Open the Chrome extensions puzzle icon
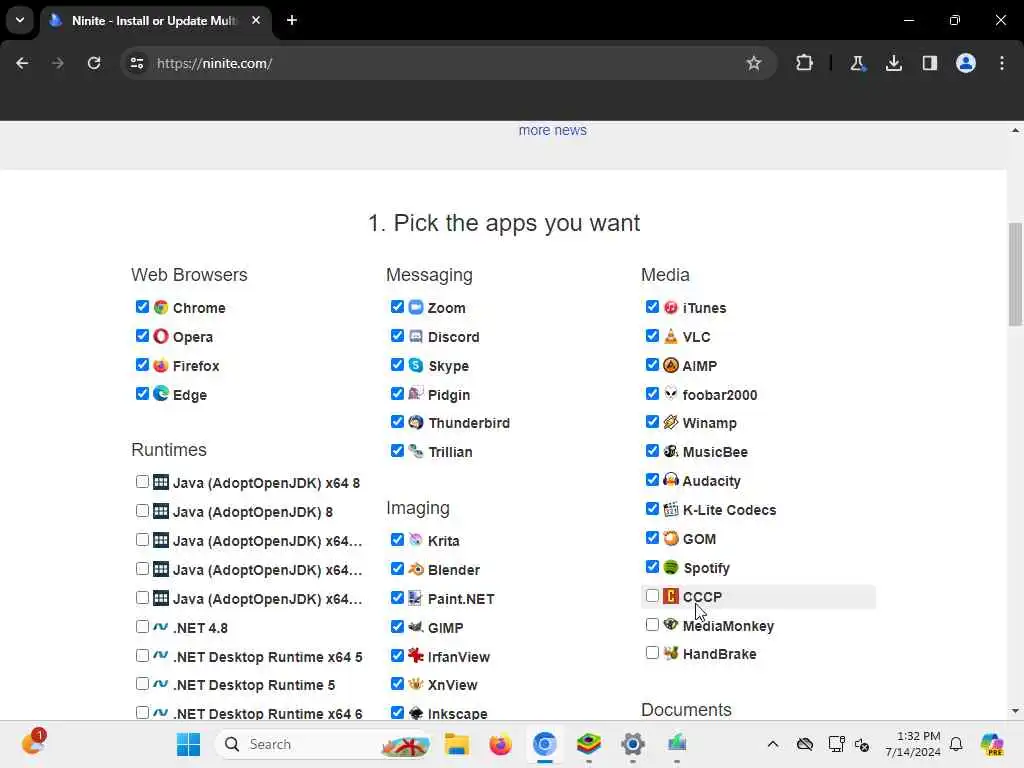The width and height of the screenshot is (1024, 768). [805, 63]
